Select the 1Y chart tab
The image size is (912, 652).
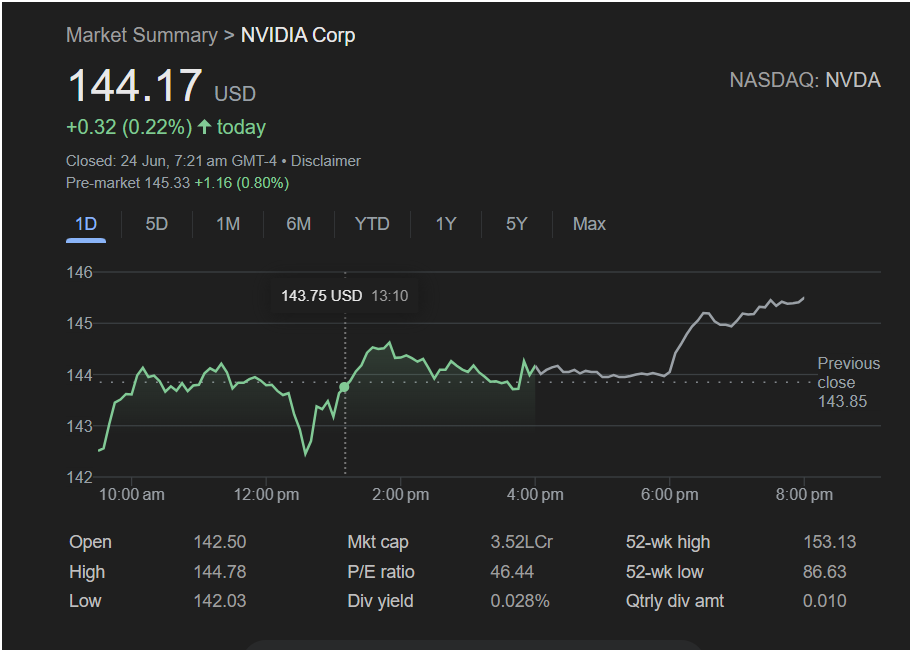446,224
